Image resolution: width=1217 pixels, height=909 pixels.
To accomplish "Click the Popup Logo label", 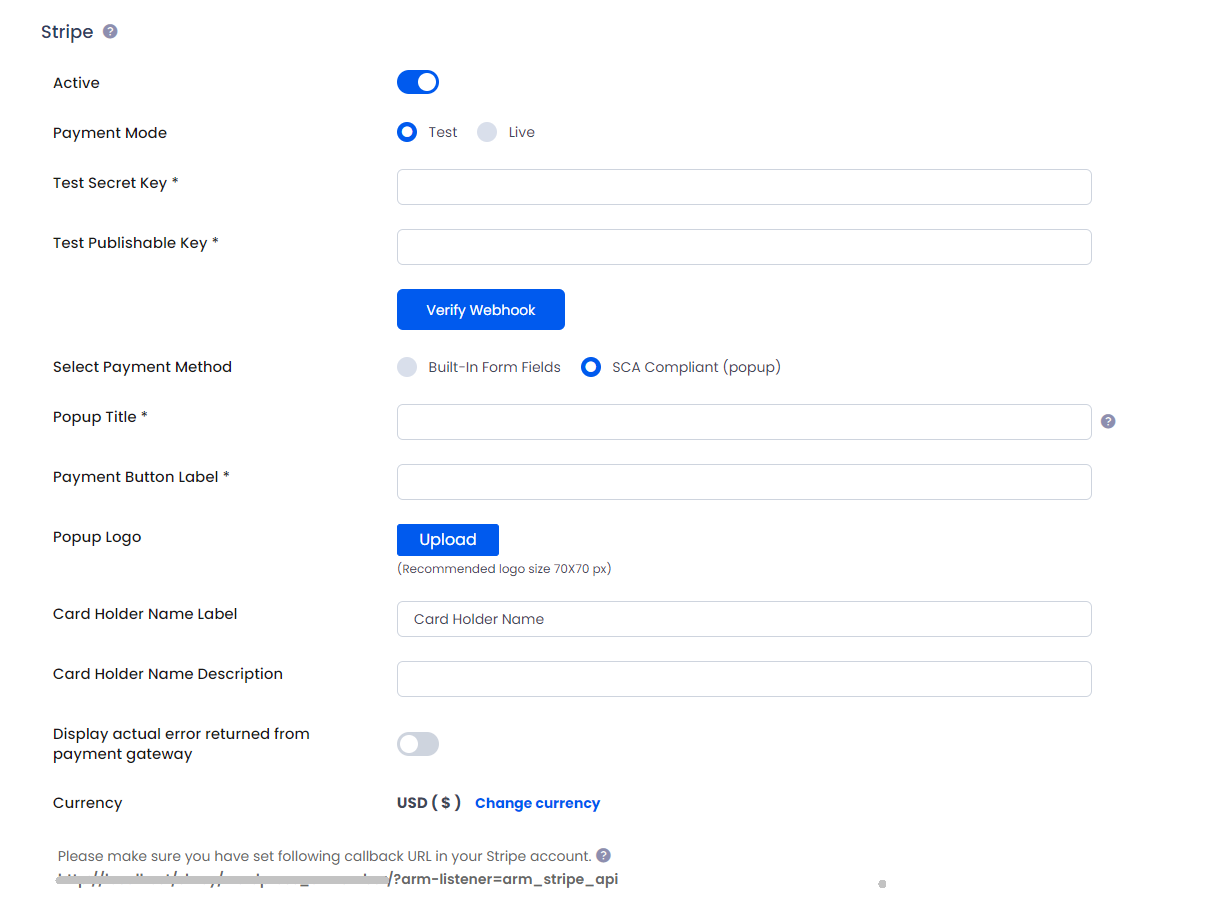I will click(x=97, y=537).
